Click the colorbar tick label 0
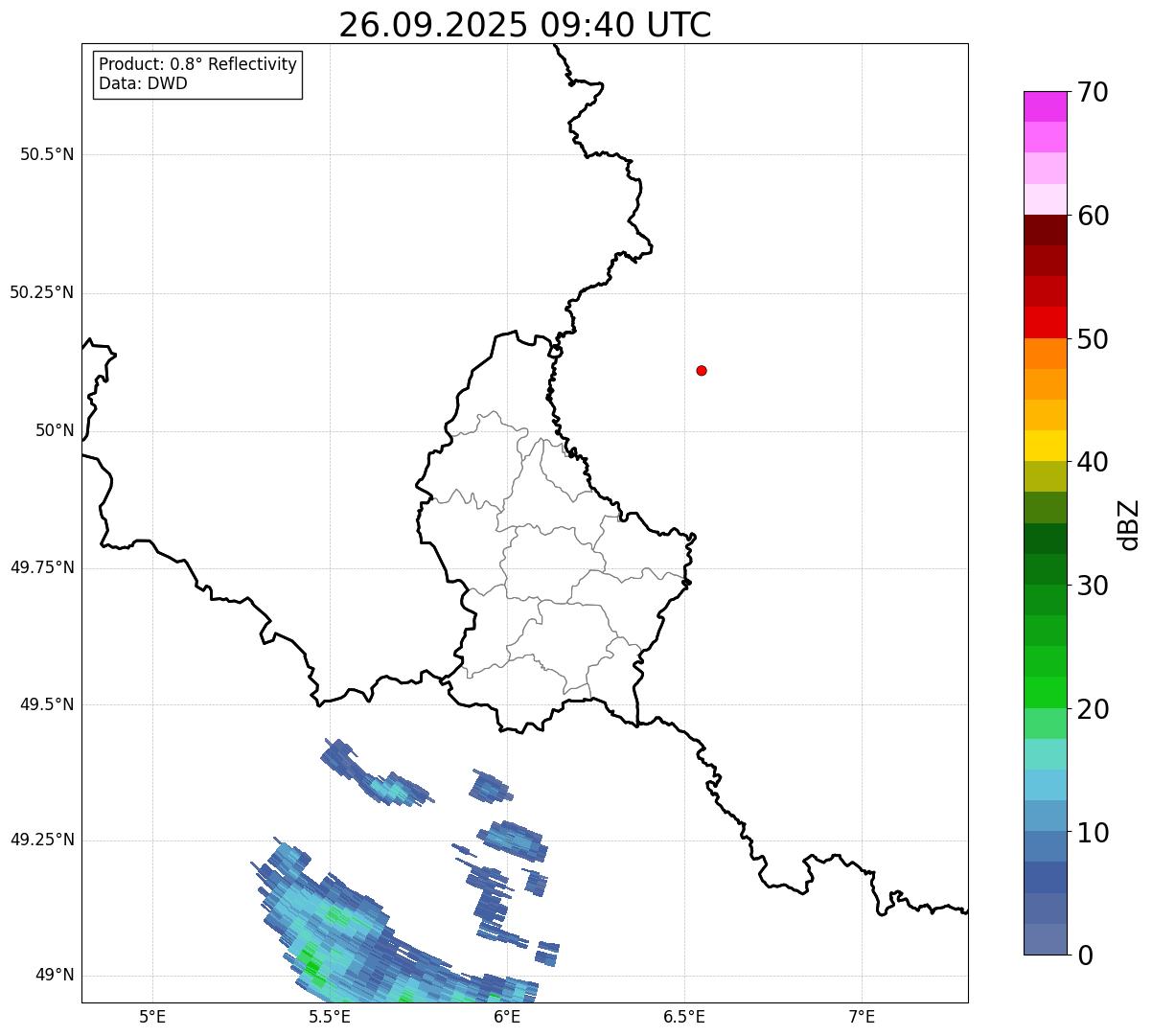This screenshot has width=1152, height=1036. [x=1085, y=955]
